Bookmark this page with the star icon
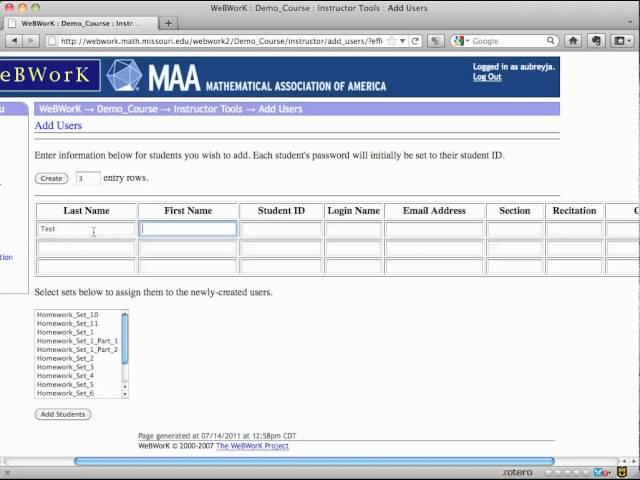Viewport: 640px width, 480px height. 391,41
